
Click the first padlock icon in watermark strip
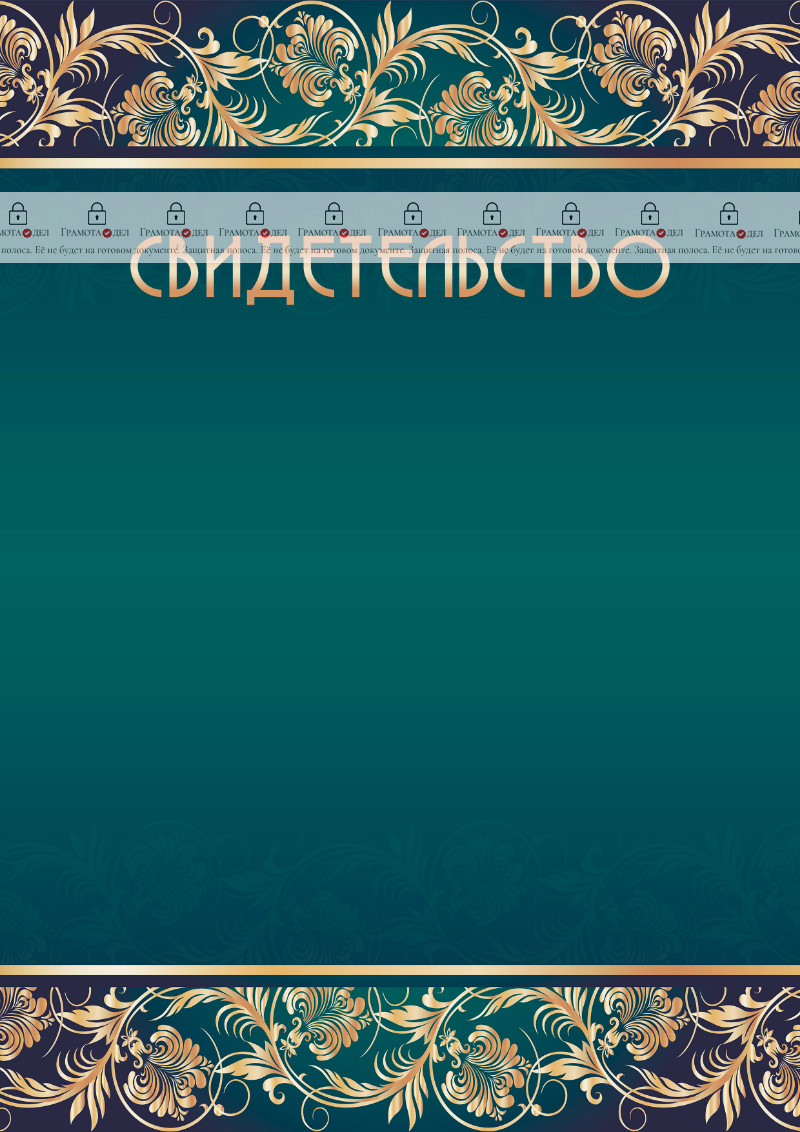click(17, 213)
